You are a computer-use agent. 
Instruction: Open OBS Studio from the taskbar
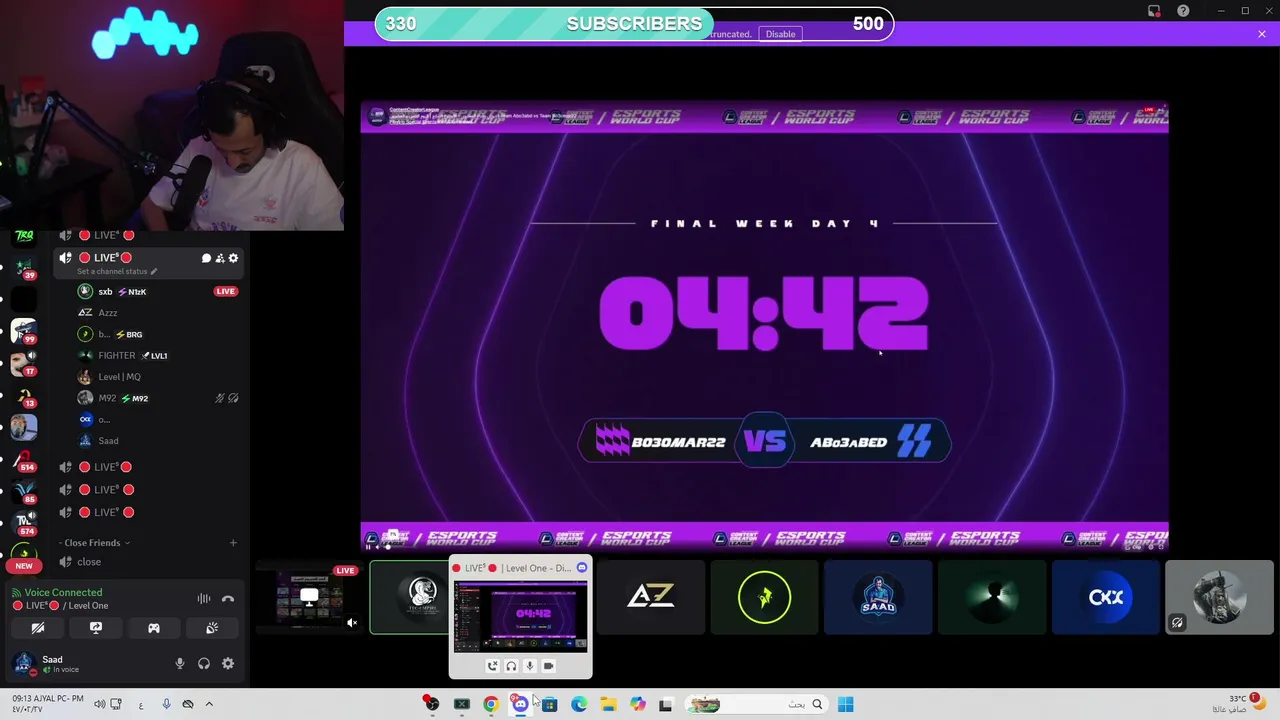tap(432, 704)
